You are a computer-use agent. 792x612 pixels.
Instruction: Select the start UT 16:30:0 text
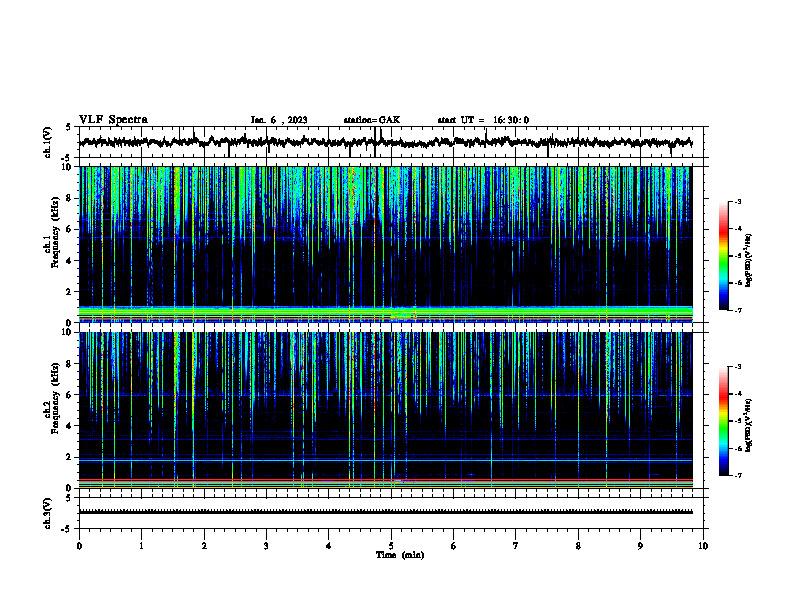(483, 120)
